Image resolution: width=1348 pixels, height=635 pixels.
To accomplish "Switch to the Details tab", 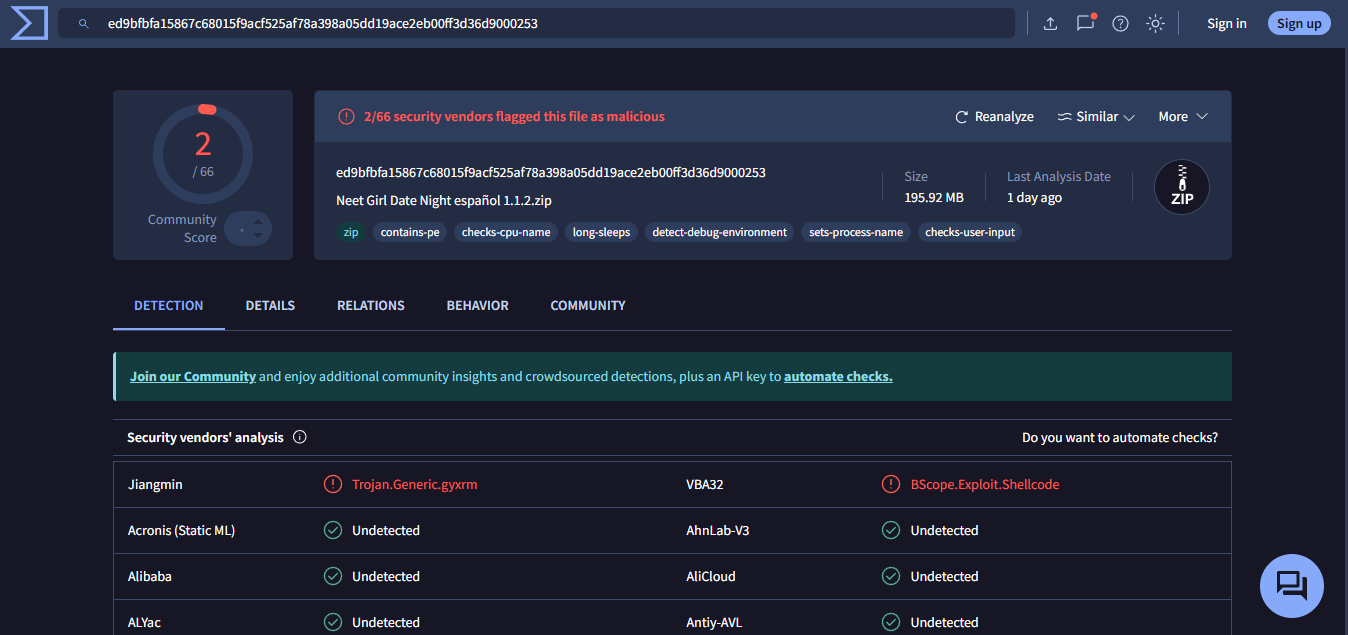I will (x=270, y=305).
